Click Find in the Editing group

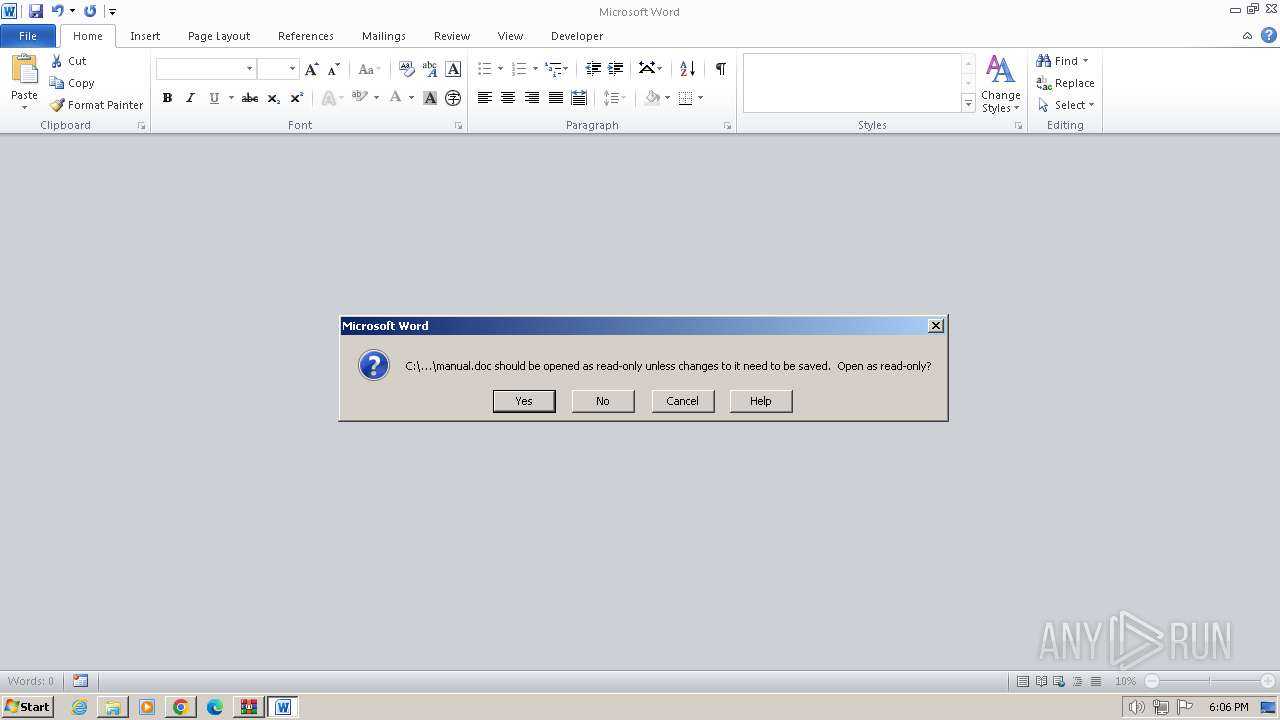point(1058,61)
